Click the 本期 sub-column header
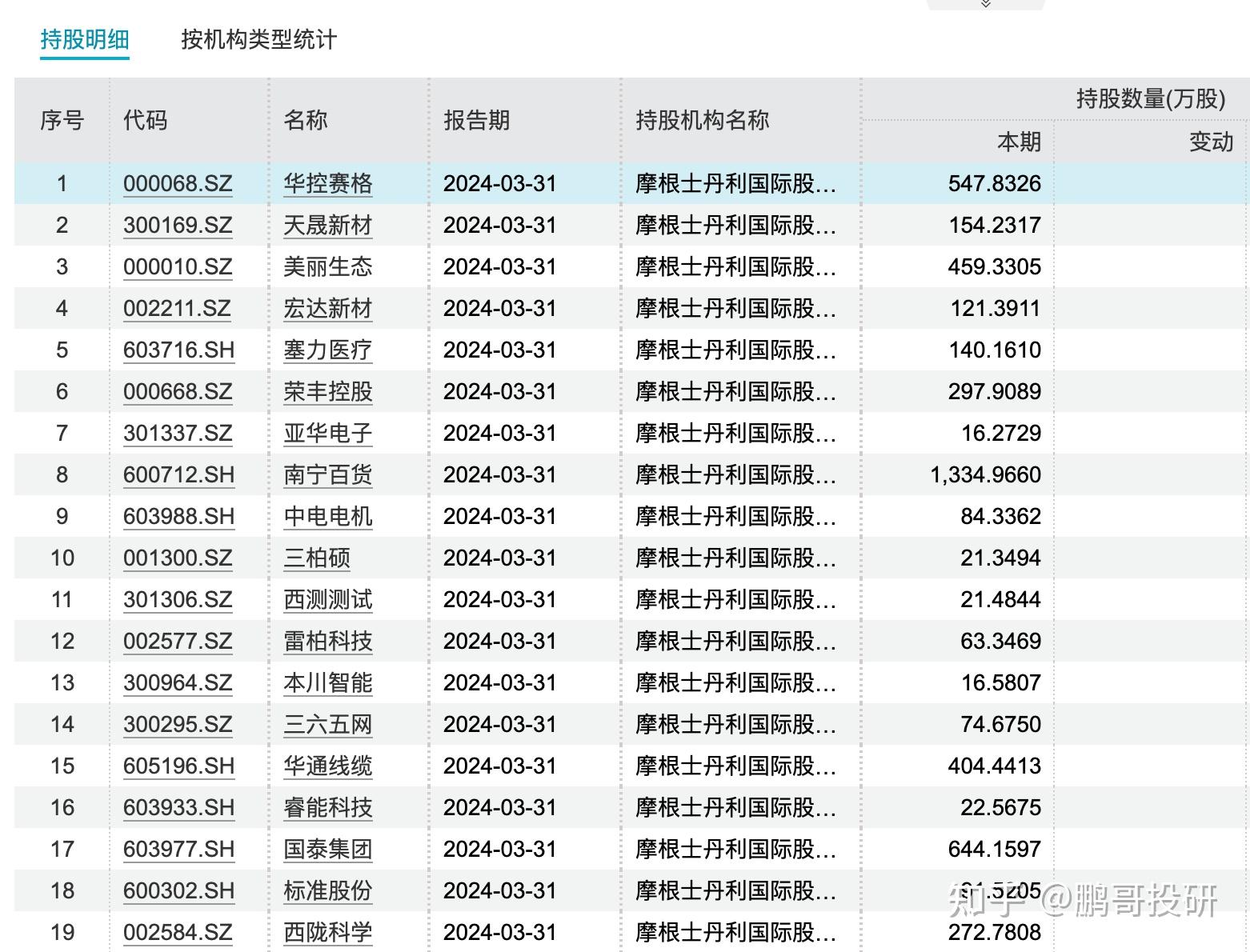The height and width of the screenshot is (952, 1250). (1019, 142)
